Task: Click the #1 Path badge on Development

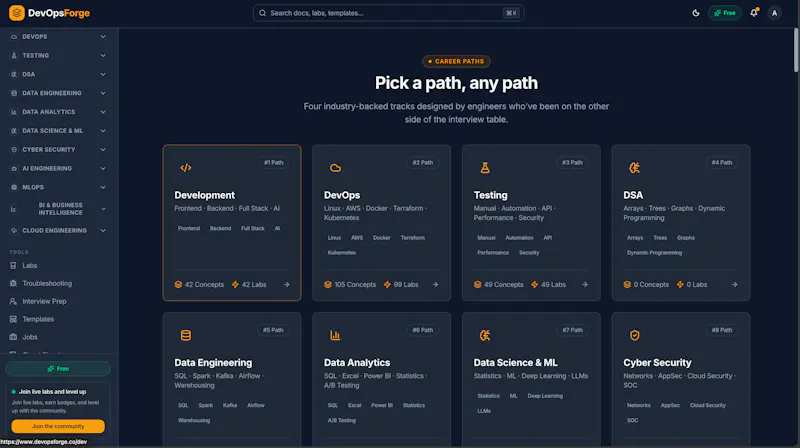Action: pyautogui.click(x=273, y=163)
